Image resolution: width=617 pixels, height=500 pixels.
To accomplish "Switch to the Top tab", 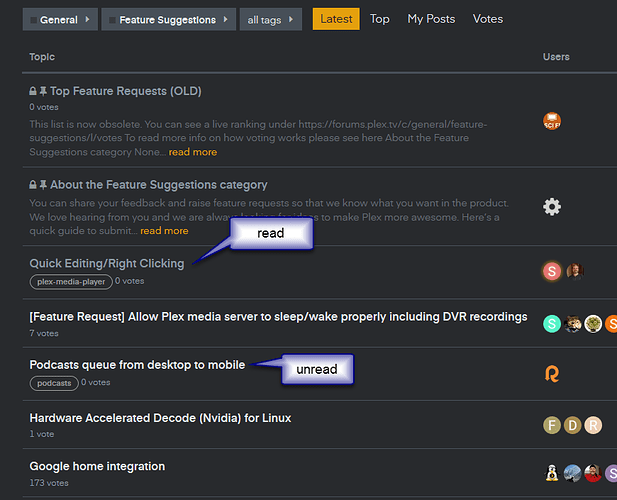I will tap(379, 19).
